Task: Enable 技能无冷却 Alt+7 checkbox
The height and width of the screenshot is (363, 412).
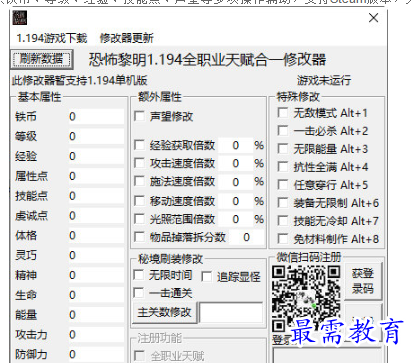Action: click(x=283, y=221)
